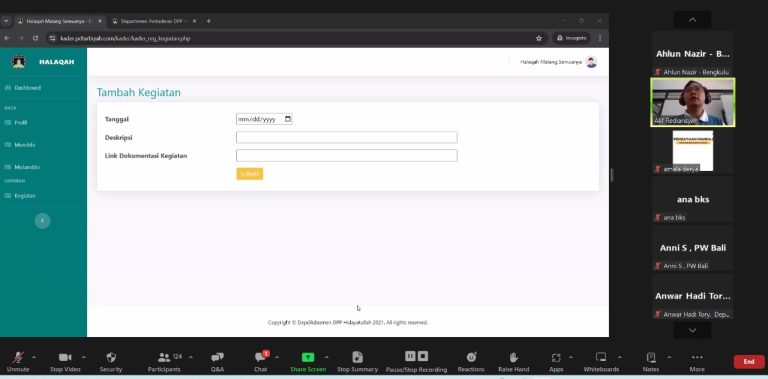Collapse sidebar with round arrow button

(x=43, y=221)
